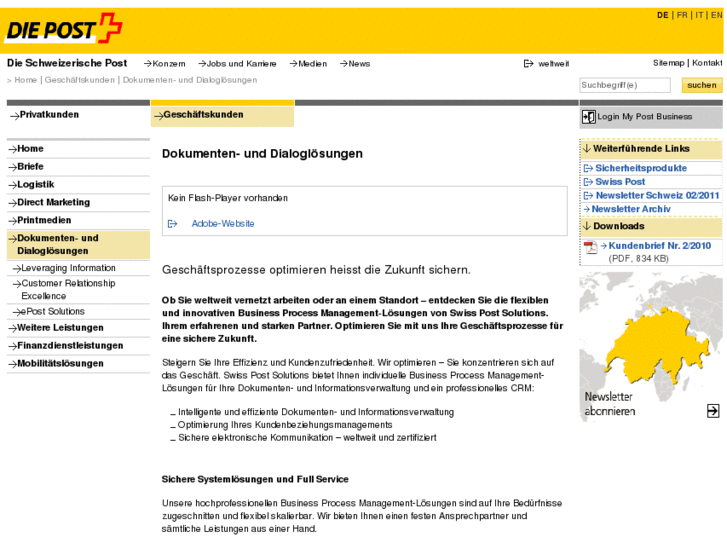Viewport: 727px width, 545px height.
Task: Open Home in the left sidebar
Action: (78, 149)
